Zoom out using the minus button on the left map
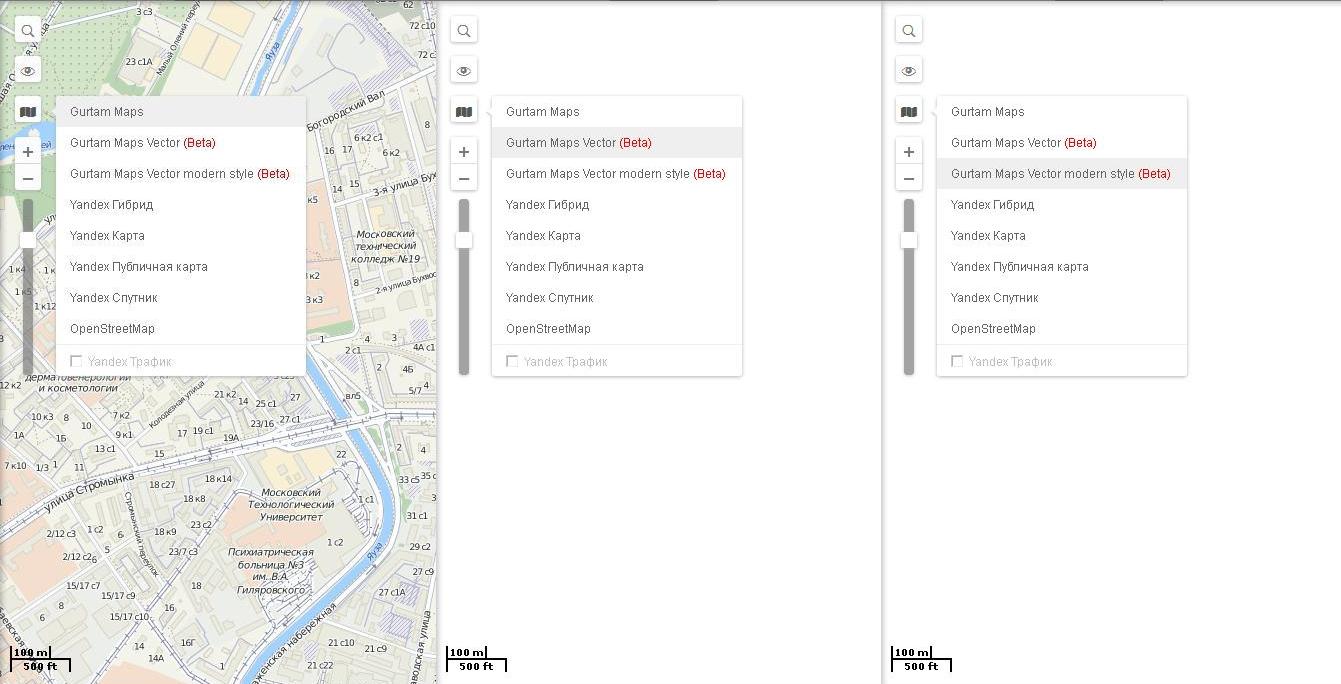Screen dimensions: 1341x684 [28, 179]
